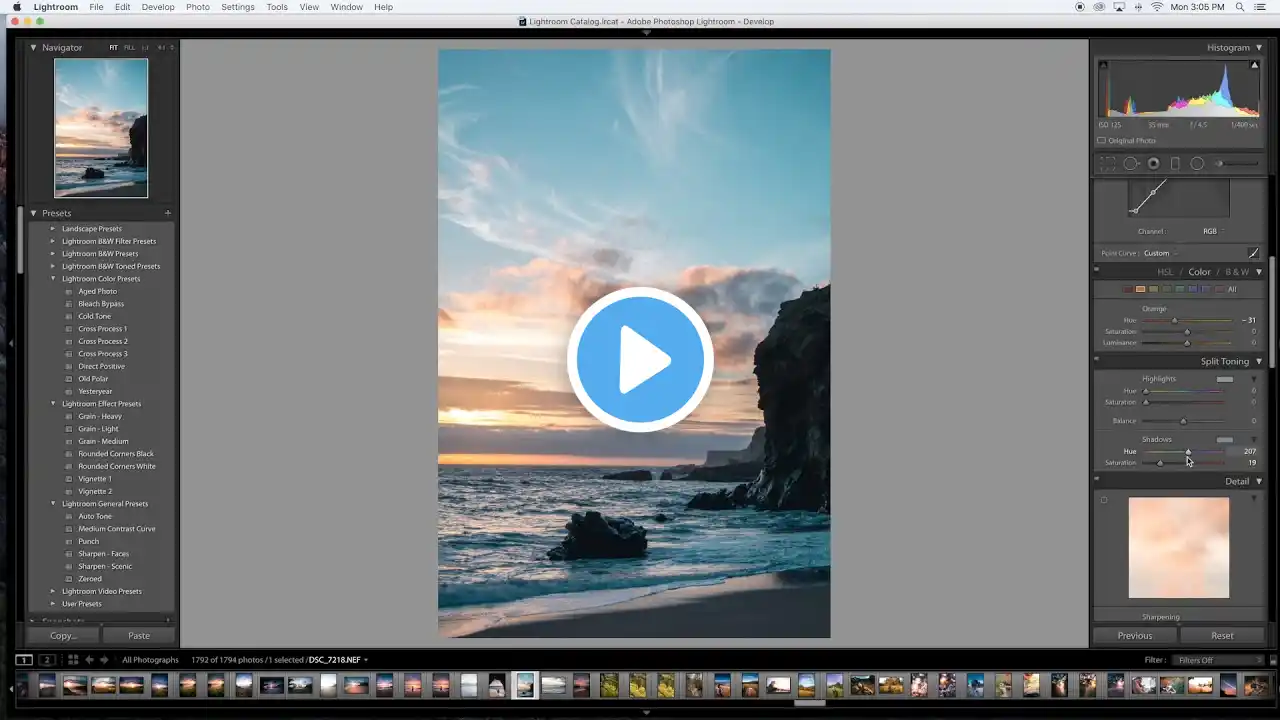
Task: Click the Reset button
Action: point(1222,635)
